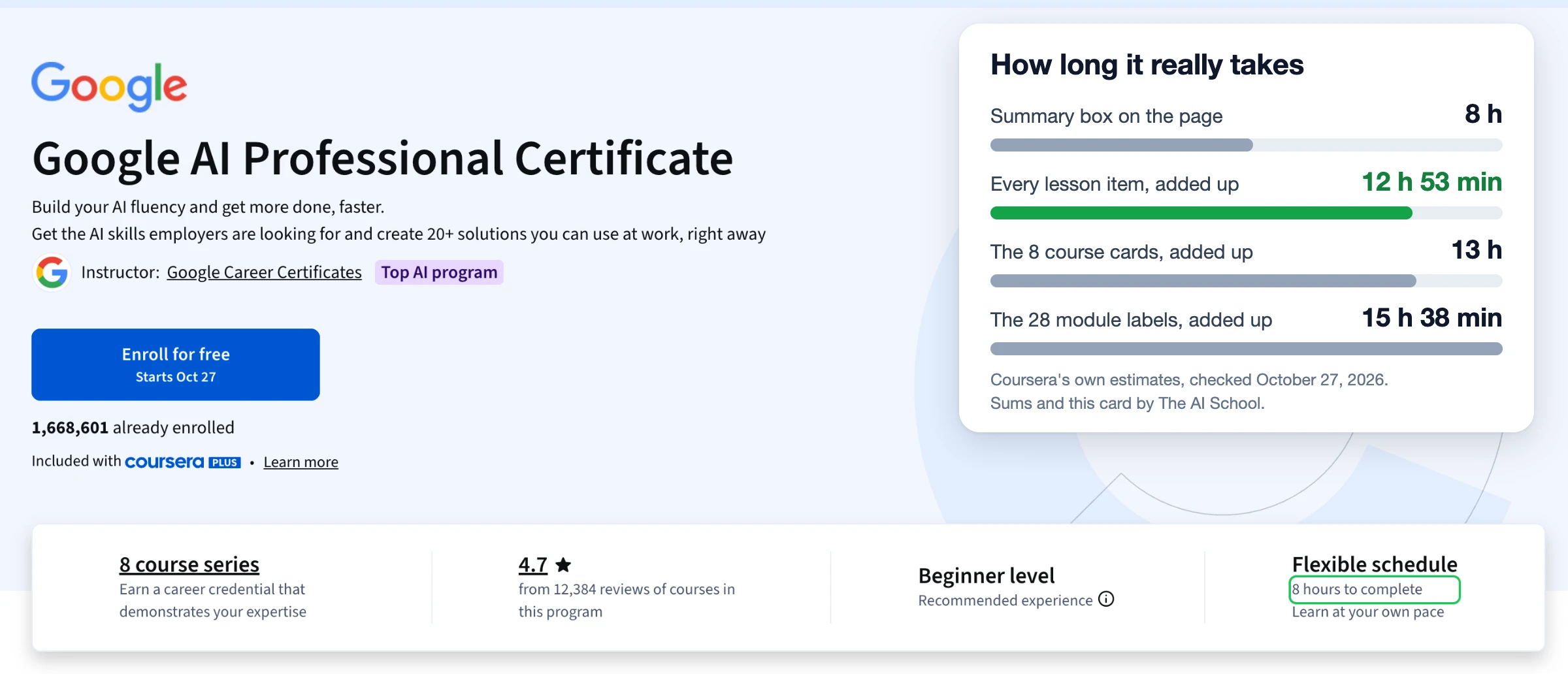Click 'The 28 module labels, added up' label
The width and height of the screenshot is (1568, 674).
coord(1131,320)
